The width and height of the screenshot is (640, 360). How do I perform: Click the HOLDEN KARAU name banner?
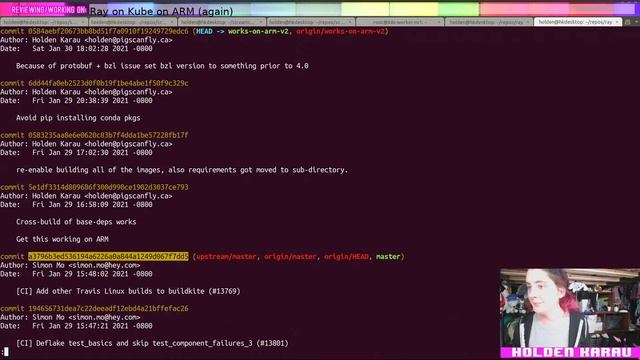570,352
